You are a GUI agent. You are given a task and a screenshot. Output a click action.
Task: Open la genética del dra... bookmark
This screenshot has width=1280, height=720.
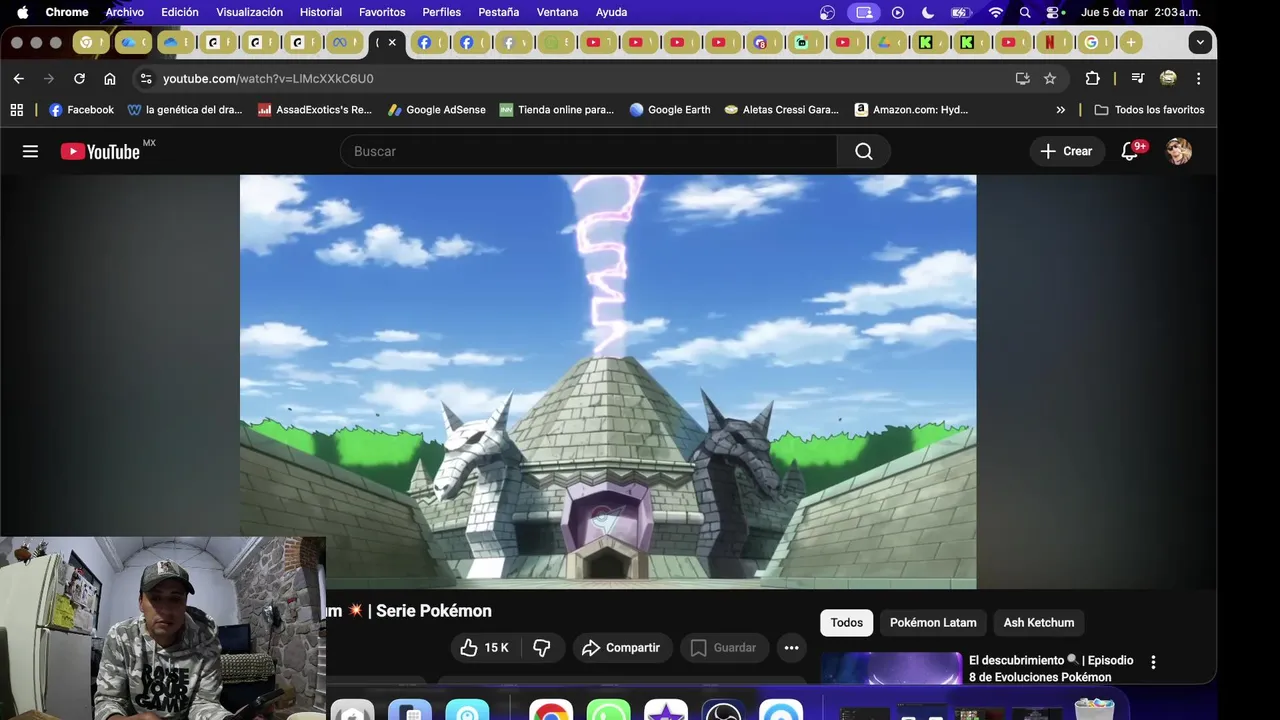(185, 110)
